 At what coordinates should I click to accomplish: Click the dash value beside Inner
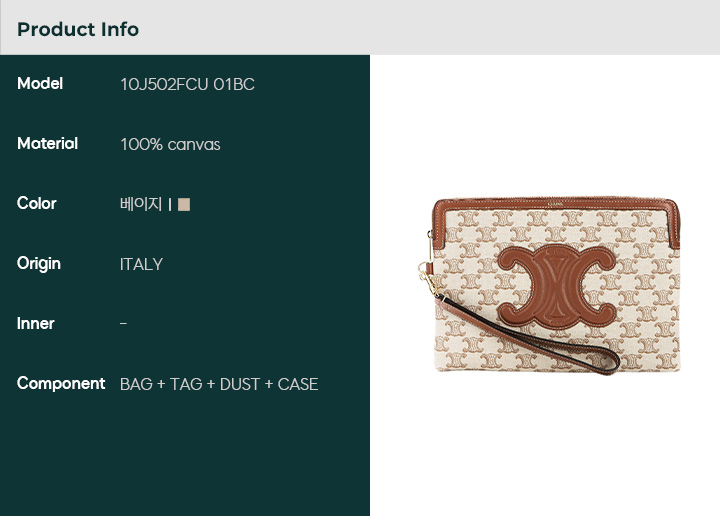(123, 324)
